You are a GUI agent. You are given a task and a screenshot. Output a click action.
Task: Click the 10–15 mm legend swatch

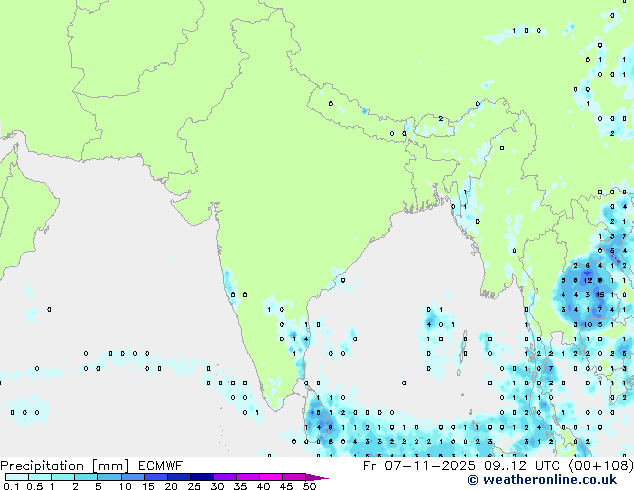[x=132, y=477]
